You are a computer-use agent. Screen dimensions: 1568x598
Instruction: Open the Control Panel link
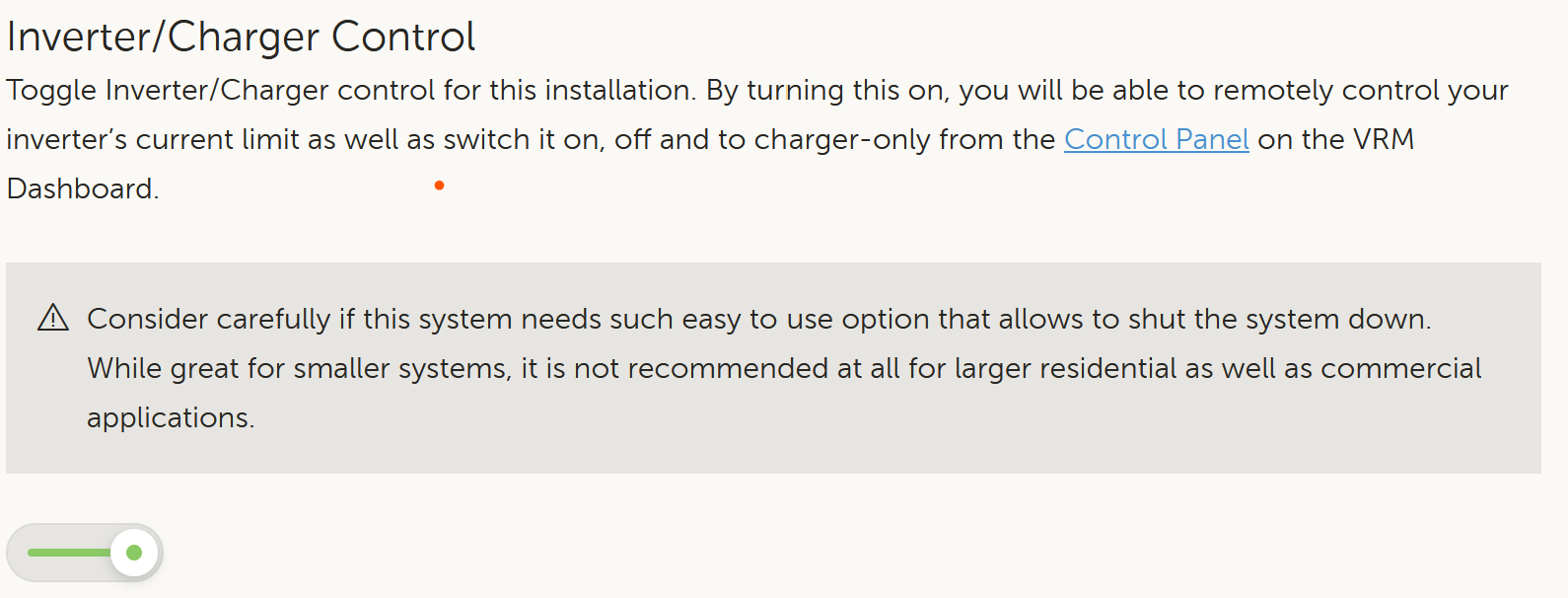[x=1156, y=139]
